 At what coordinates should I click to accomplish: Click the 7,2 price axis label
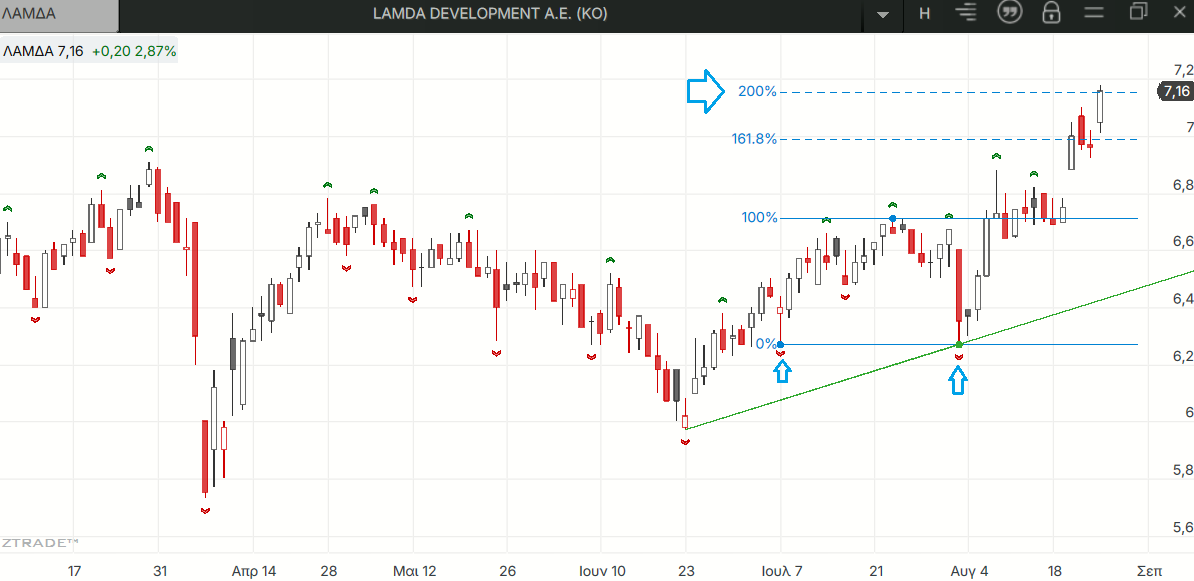(1184, 71)
